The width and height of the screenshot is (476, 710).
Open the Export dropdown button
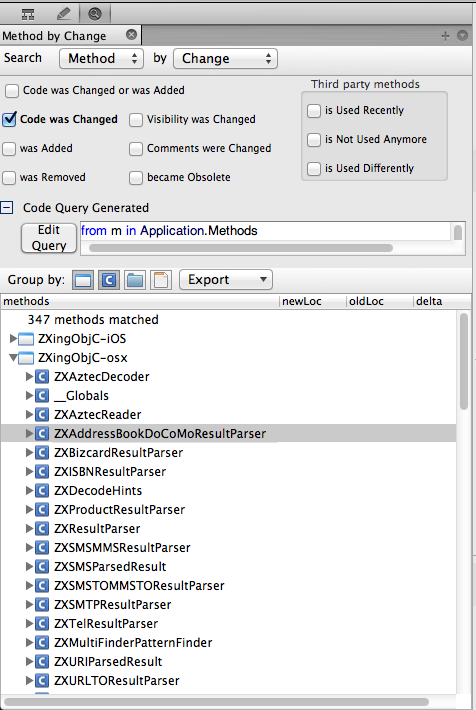click(226, 279)
